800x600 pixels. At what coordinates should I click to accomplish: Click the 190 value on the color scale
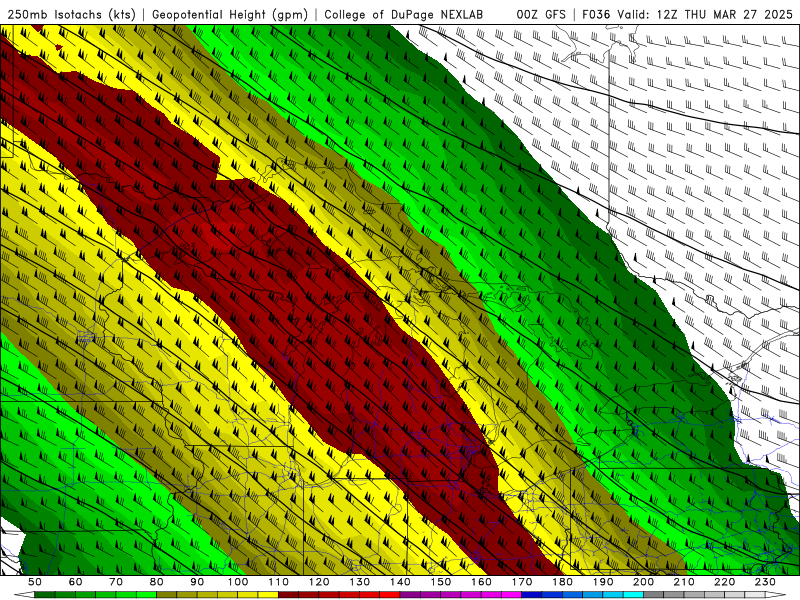pos(603,582)
